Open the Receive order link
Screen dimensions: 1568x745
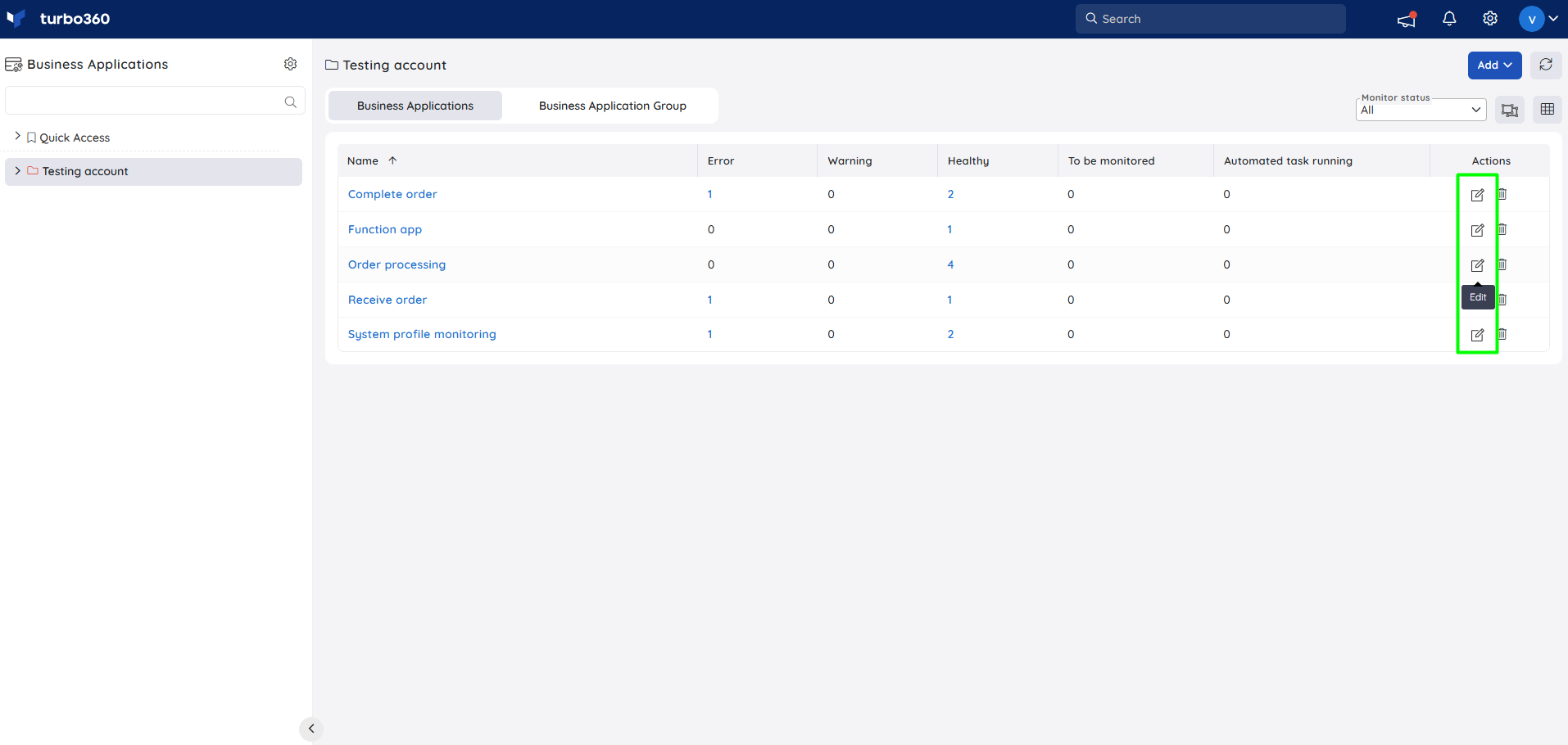tap(387, 300)
